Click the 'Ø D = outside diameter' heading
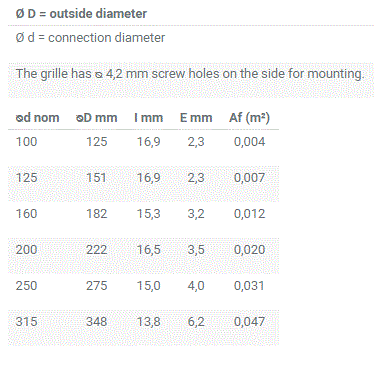The image size is (392, 371). [81, 14]
